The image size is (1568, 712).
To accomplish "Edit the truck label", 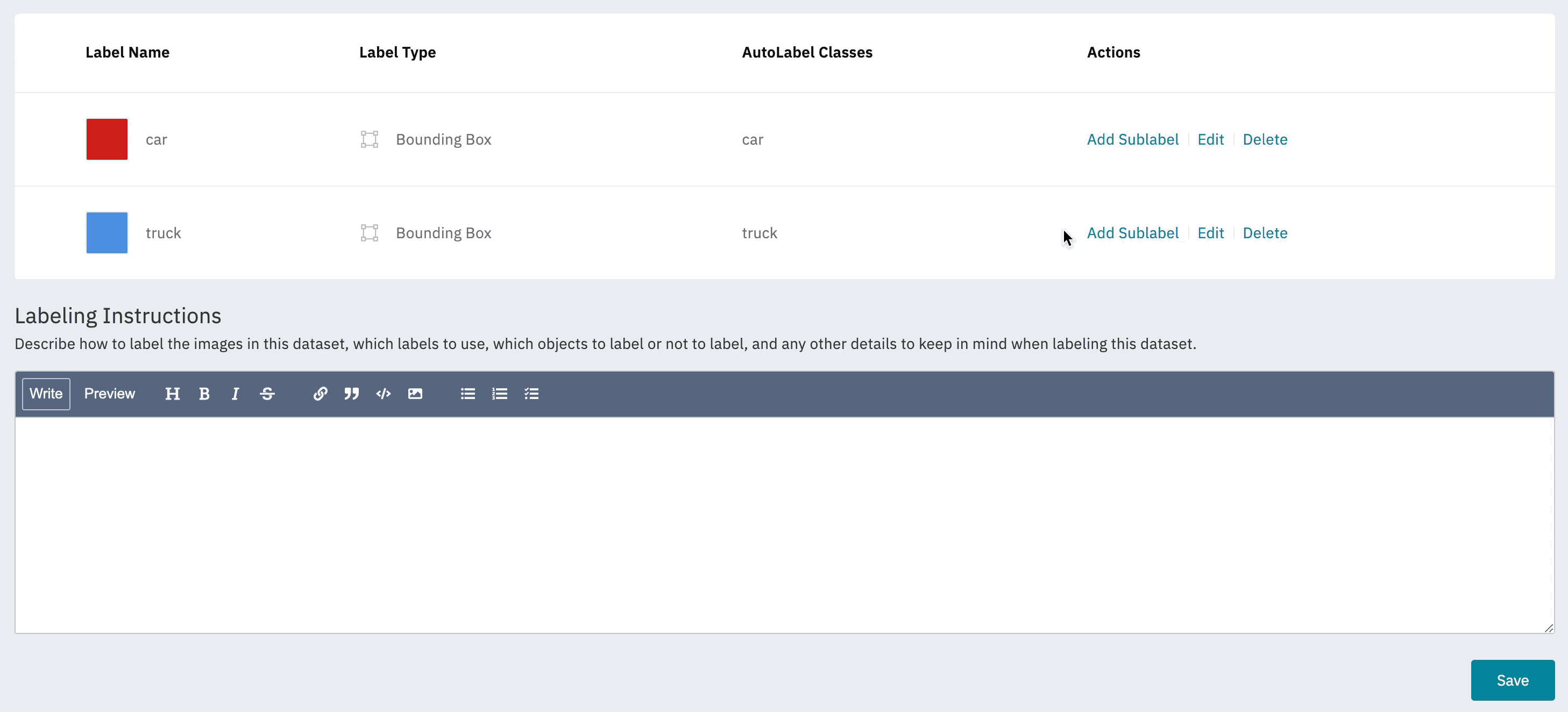I will 1210,233.
